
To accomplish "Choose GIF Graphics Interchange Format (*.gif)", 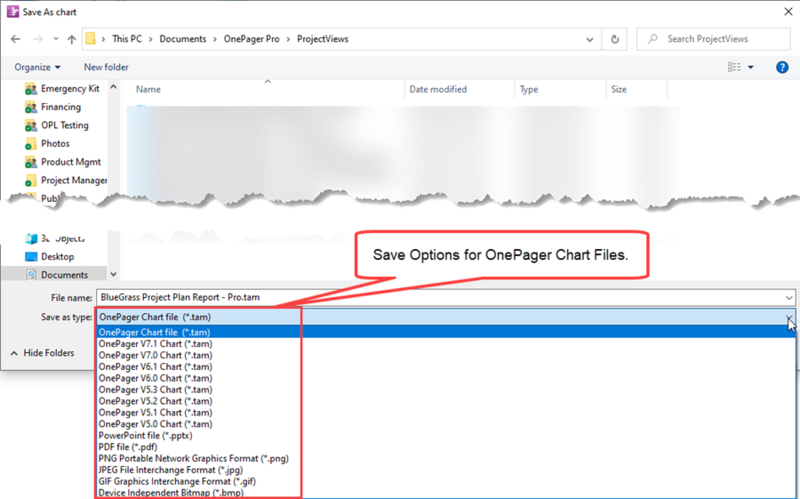I will [x=177, y=482].
